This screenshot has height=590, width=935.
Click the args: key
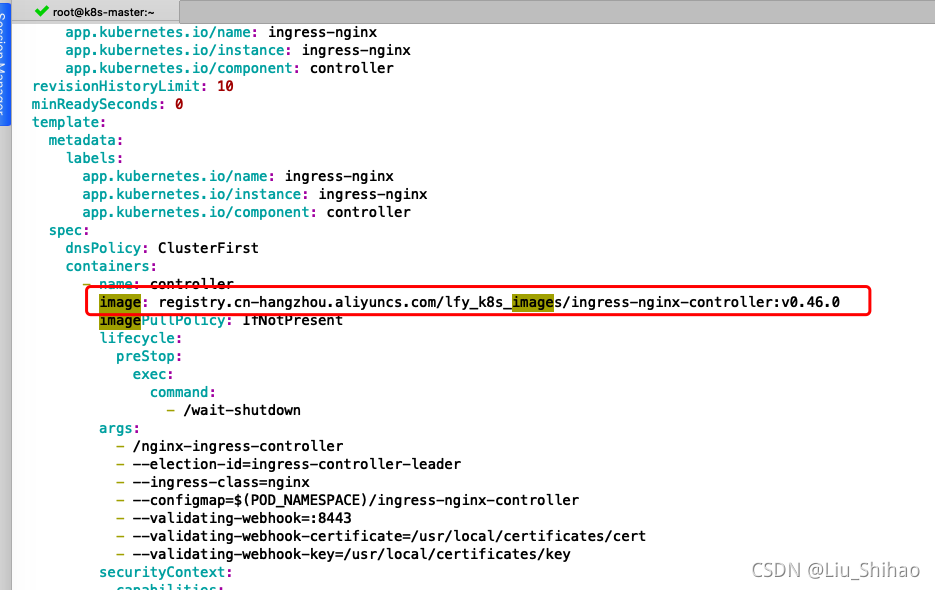tap(119, 428)
